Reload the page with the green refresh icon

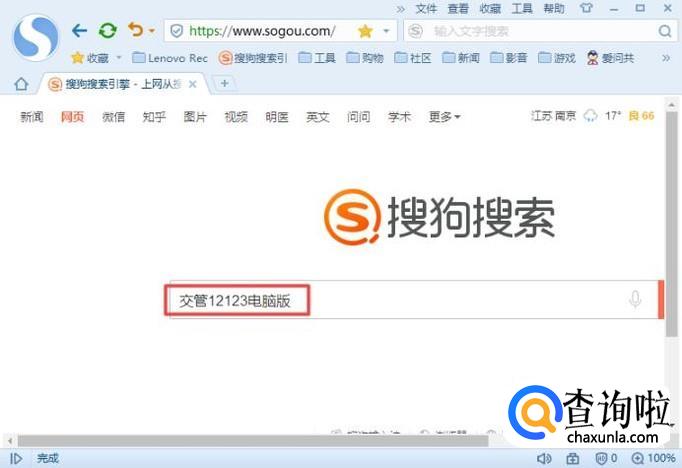pos(107,30)
